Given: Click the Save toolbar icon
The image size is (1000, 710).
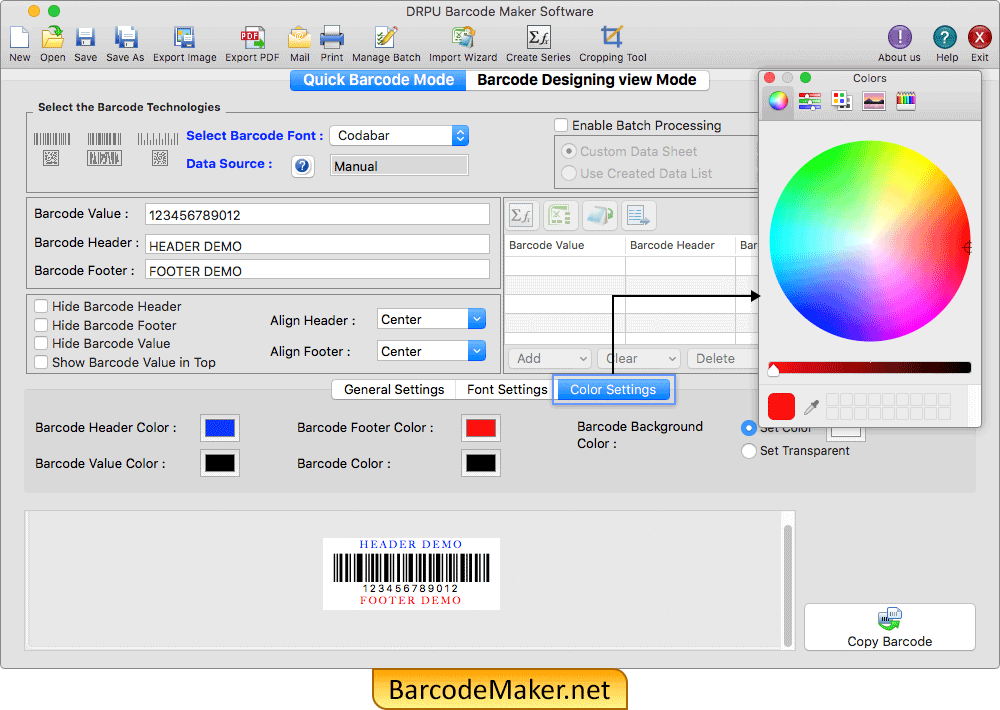Looking at the screenshot, I should (85, 38).
